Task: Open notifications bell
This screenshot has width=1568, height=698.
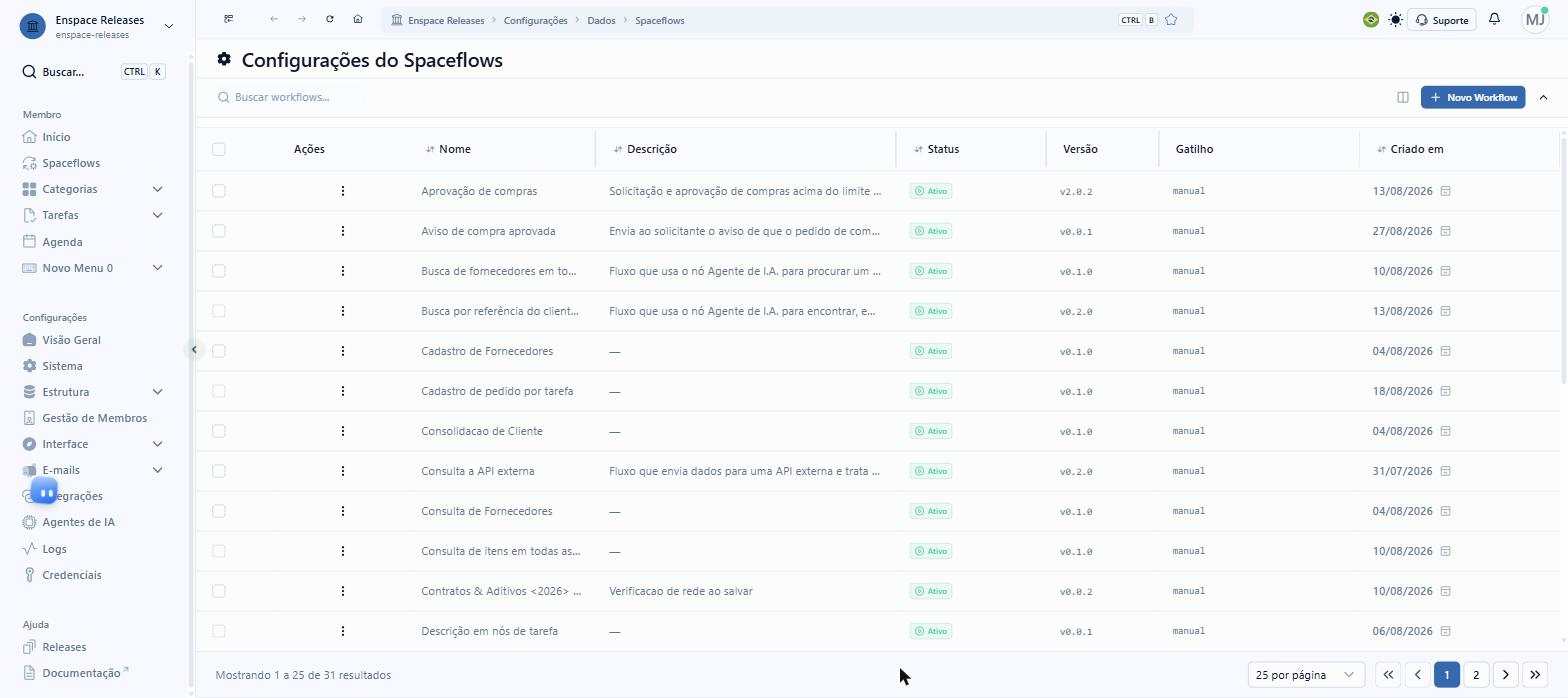Action: [1495, 19]
